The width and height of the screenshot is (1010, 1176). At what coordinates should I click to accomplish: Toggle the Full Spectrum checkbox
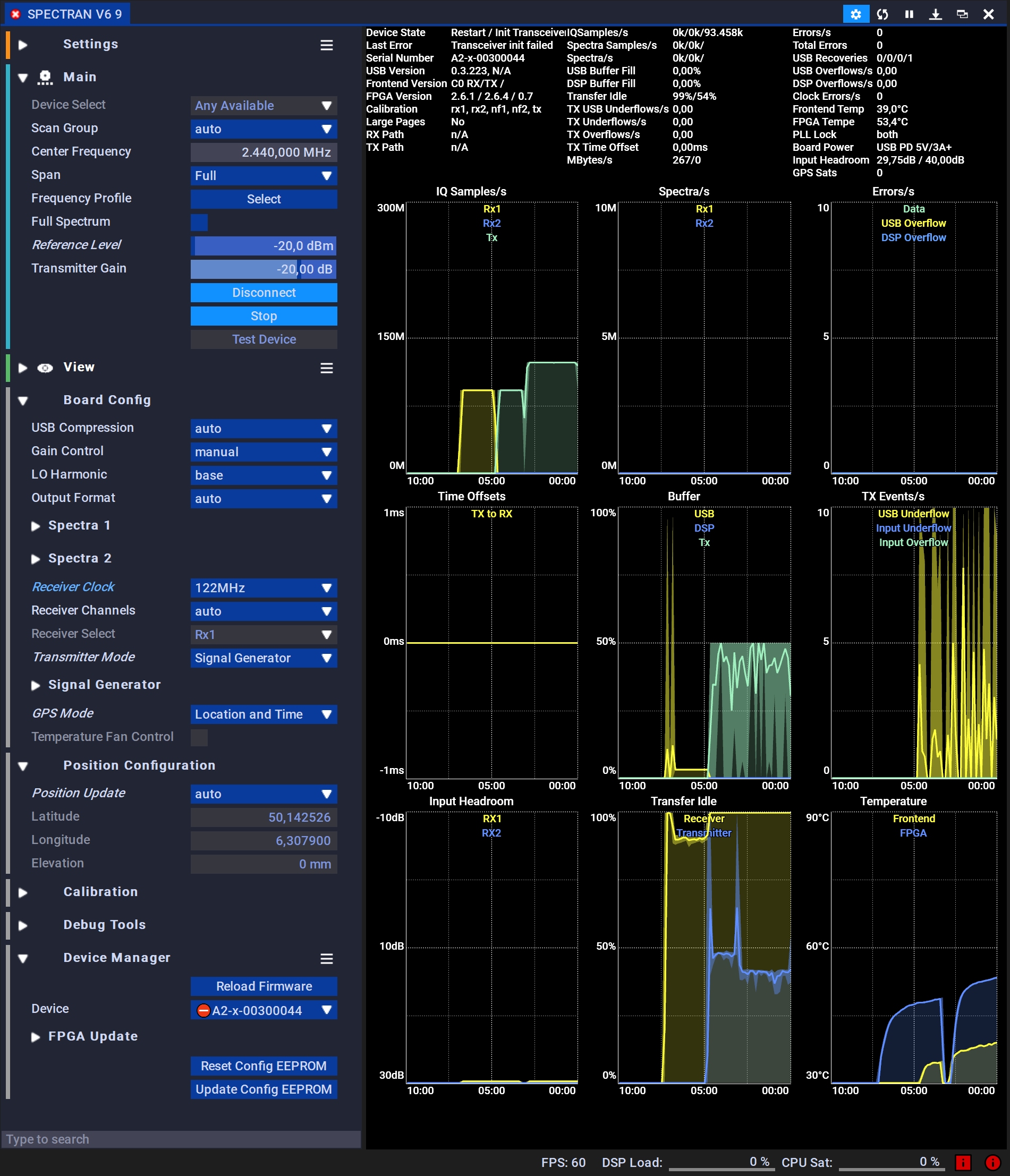pos(199,222)
